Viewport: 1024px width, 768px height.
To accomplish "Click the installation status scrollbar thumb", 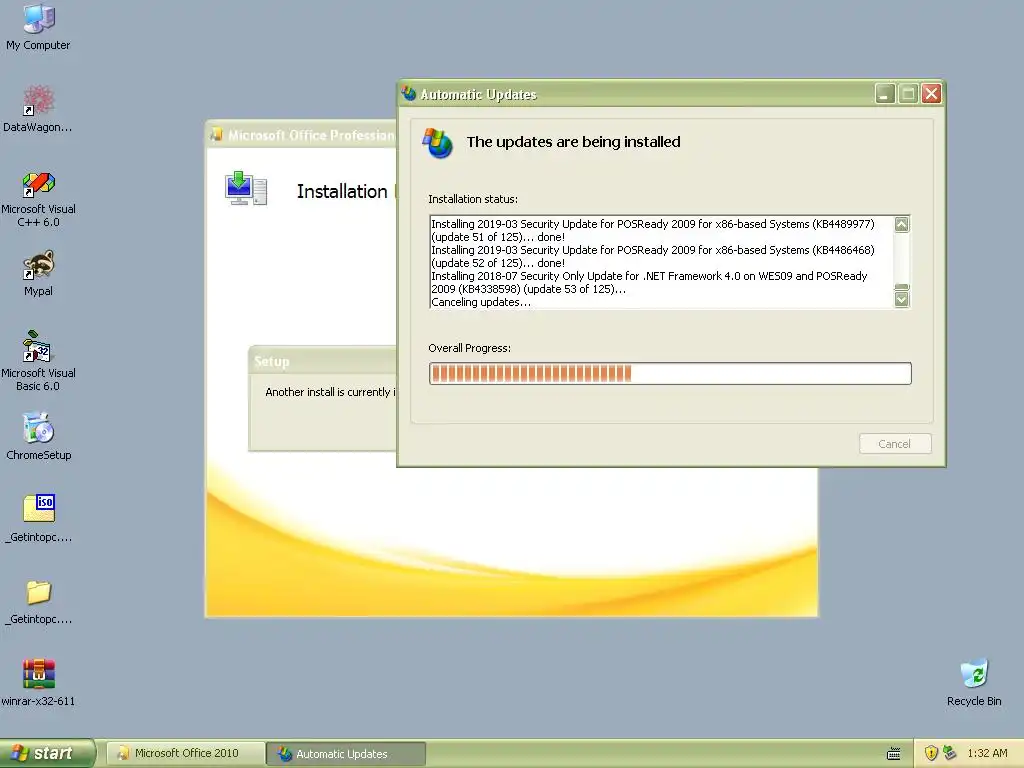I will tap(902, 287).
